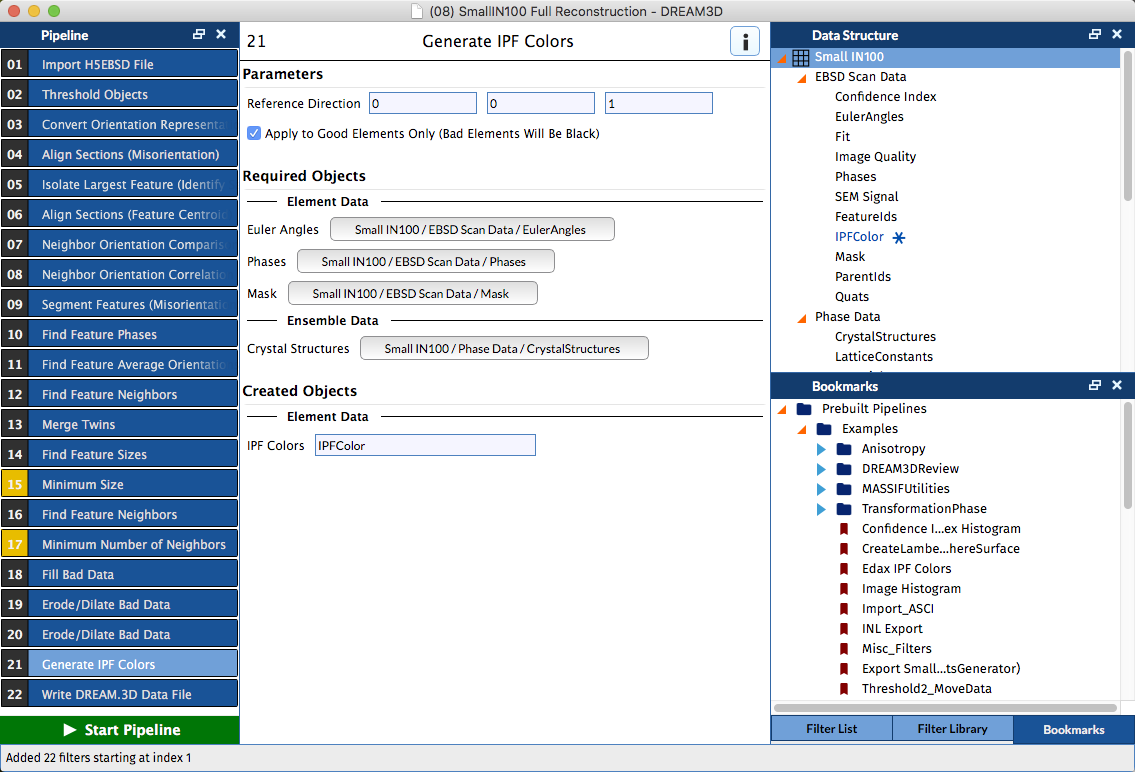The width and height of the screenshot is (1135, 772).
Task: Click the Image Histogram bookmark icon
Action: coord(844,589)
